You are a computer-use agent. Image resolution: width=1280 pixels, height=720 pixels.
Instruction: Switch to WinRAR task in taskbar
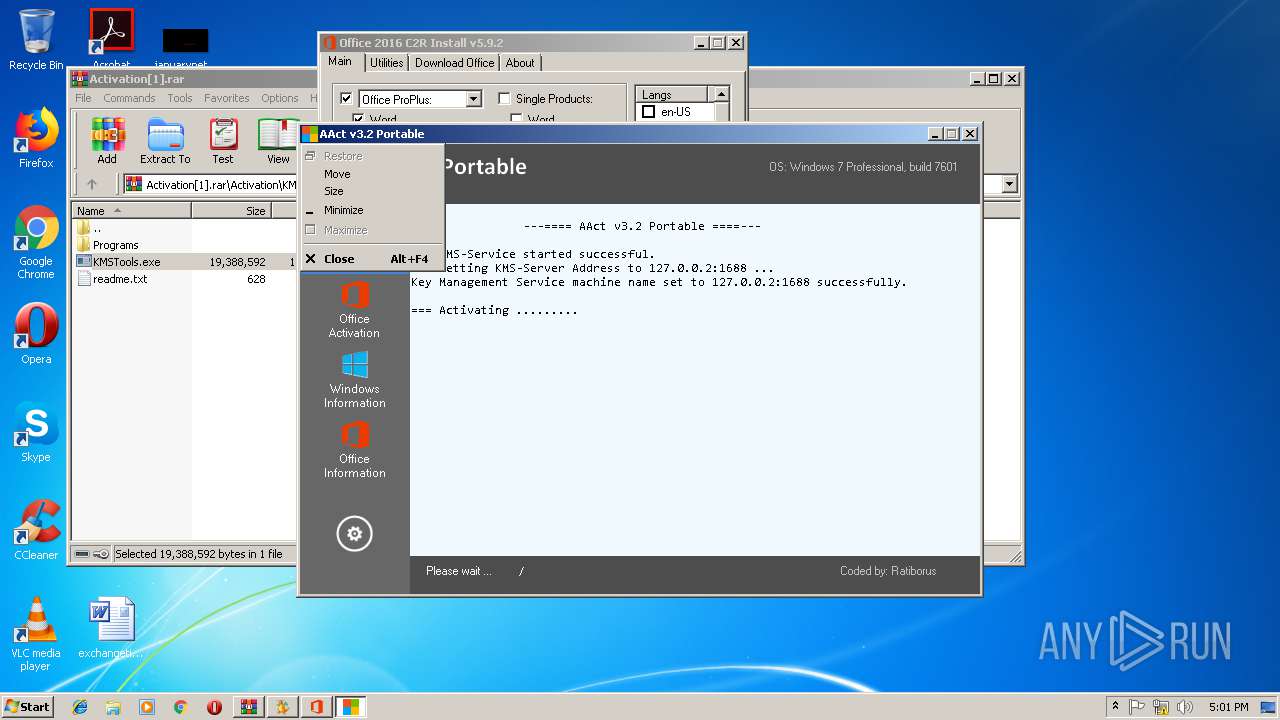[x=248, y=707]
